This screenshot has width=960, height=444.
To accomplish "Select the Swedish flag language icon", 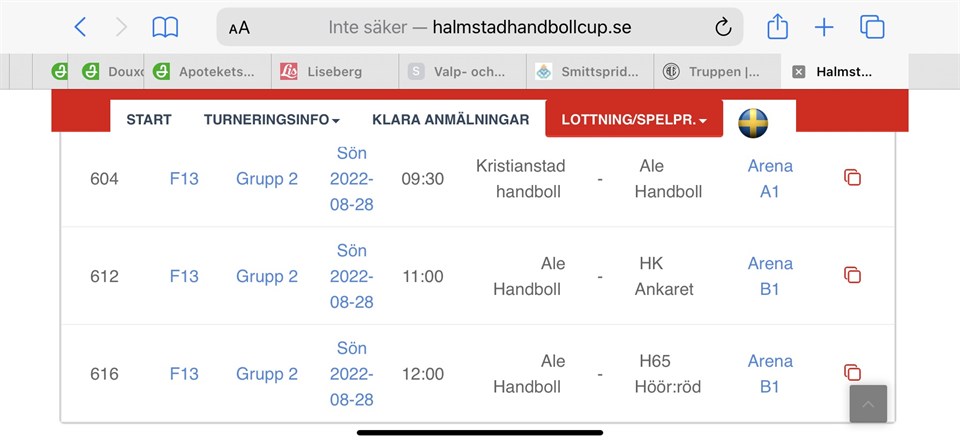I will coord(753,122).
